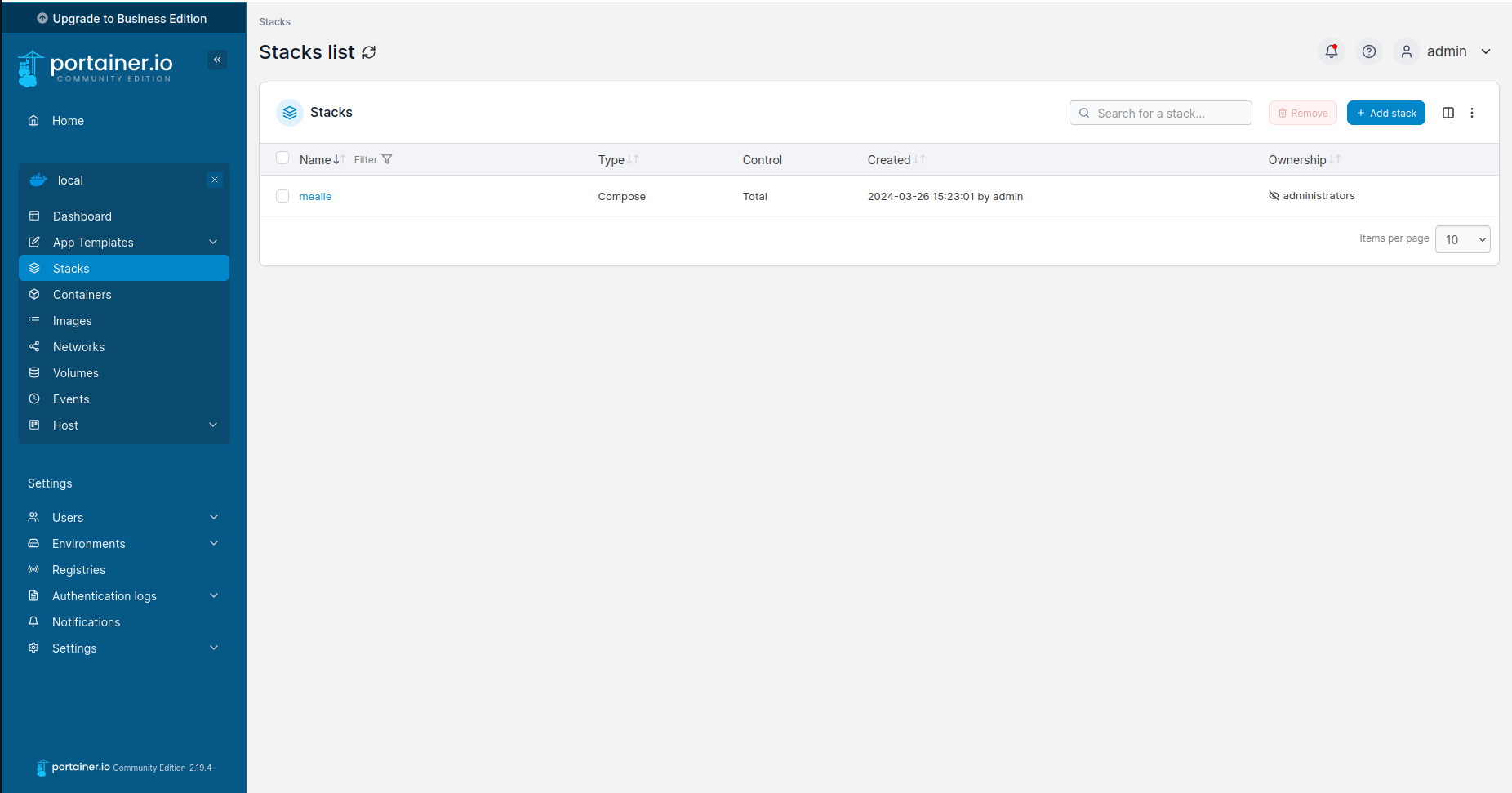Click the Stacks list refresh icon
The height and width of the screenshot is (793, 1512).
pyautogui.click(x=369, y=51)
